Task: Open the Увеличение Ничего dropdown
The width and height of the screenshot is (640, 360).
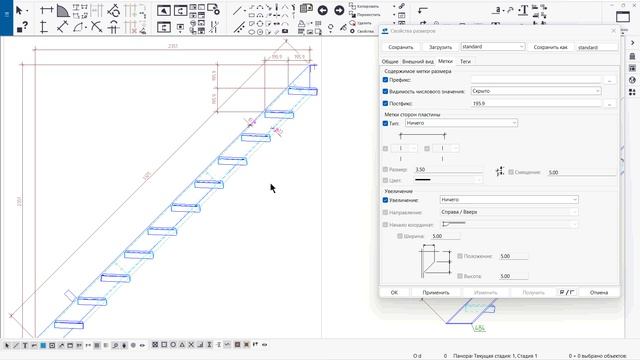Action: (509, 200)
